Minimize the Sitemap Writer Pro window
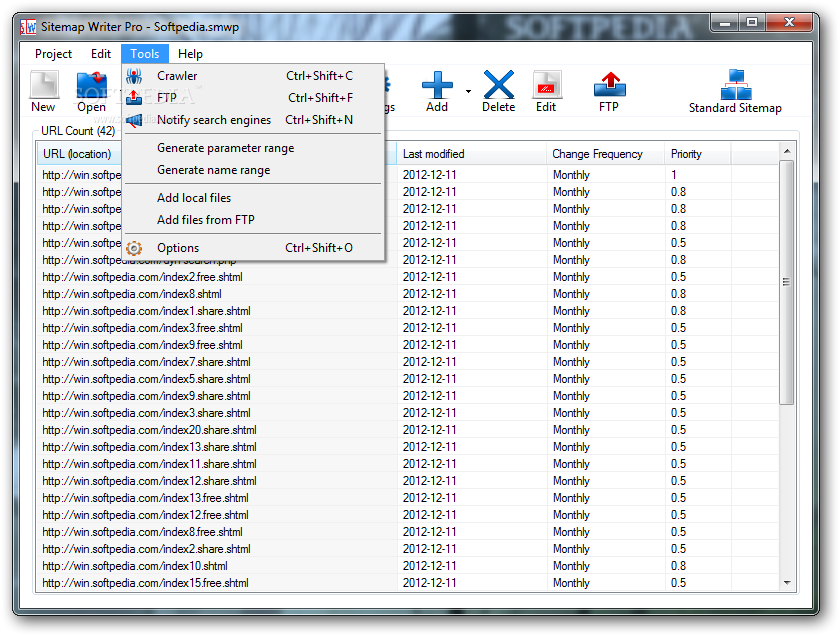The image size is (840, 636). [725, 23]
